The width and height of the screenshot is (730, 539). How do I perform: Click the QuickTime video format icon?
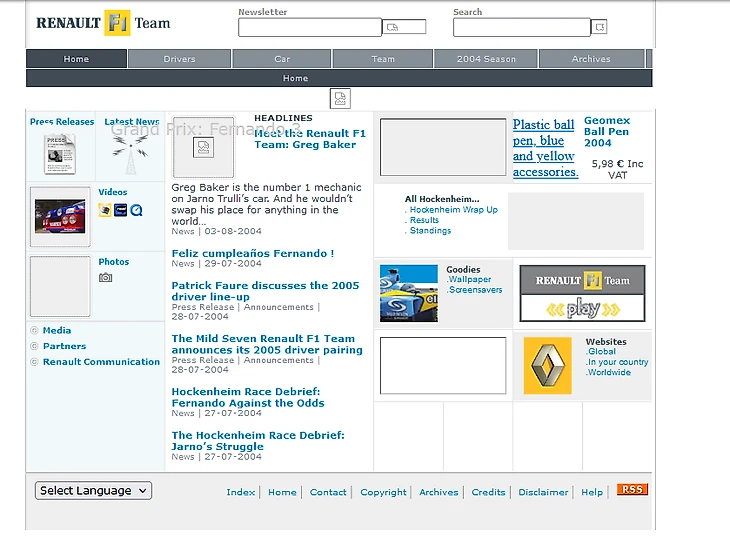pos(137,210)
